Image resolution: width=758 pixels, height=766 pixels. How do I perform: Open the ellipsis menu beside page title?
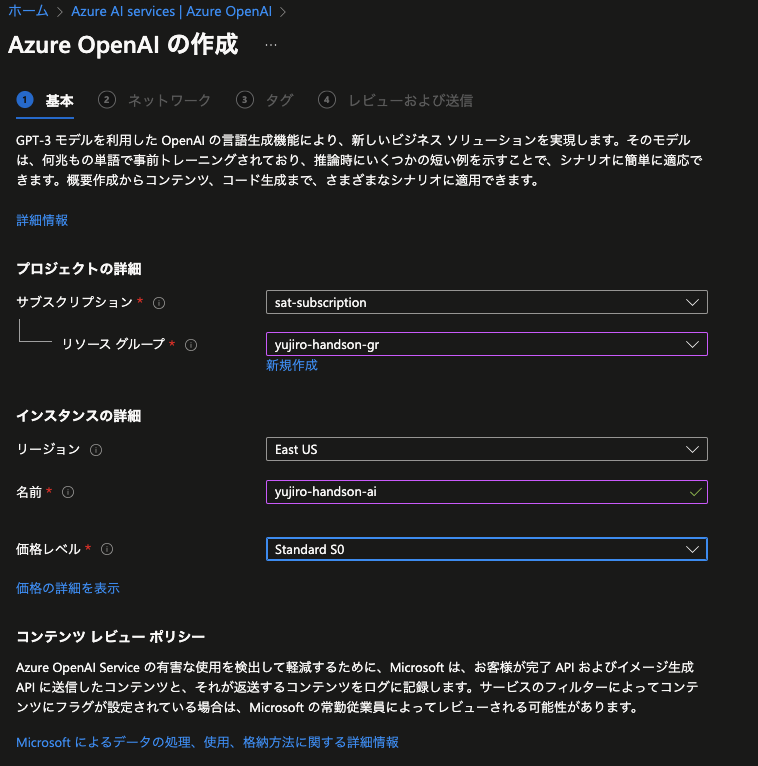[271, 45]
